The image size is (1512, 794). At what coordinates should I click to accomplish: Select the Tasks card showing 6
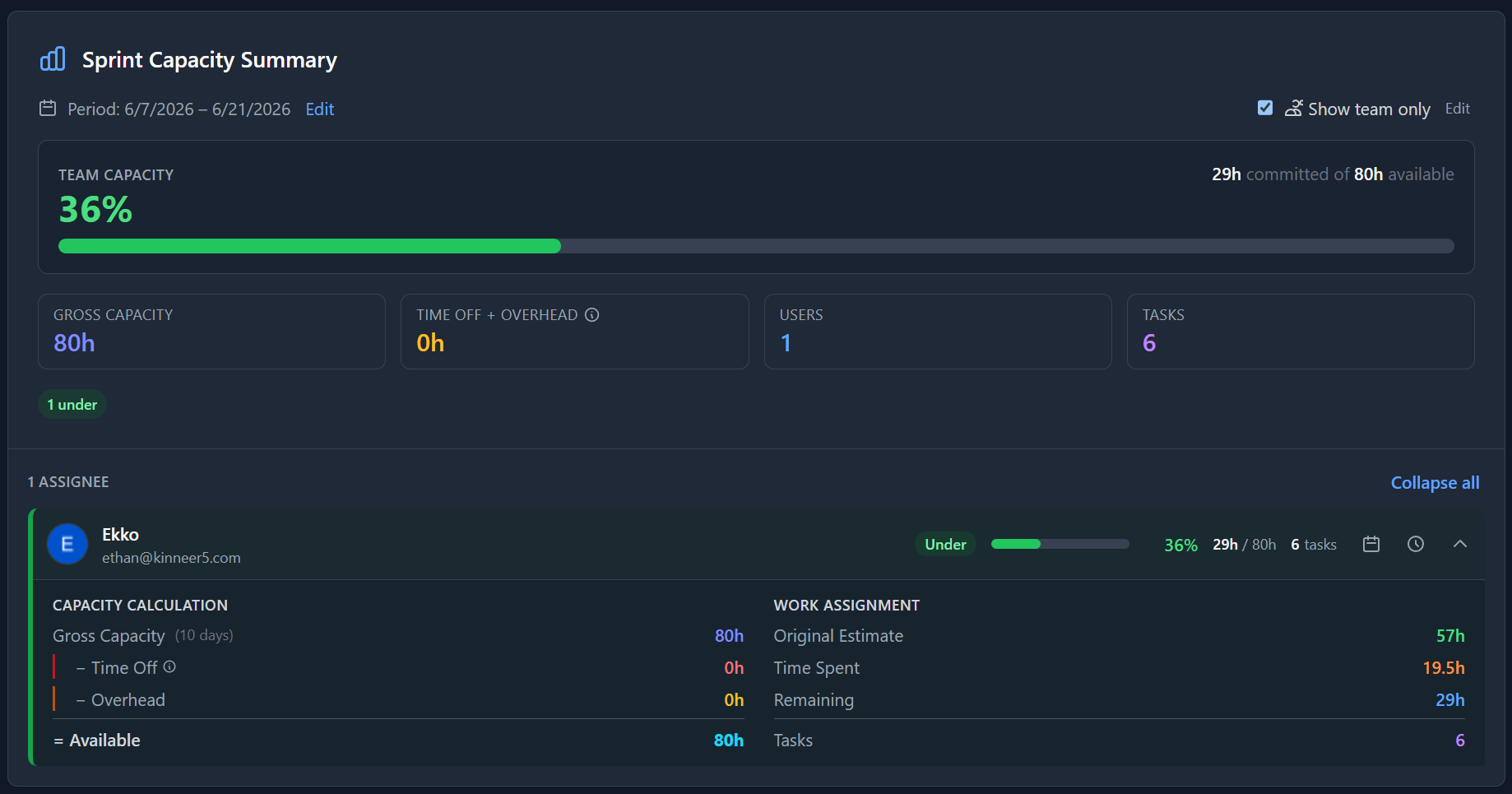click(1301, 332)
